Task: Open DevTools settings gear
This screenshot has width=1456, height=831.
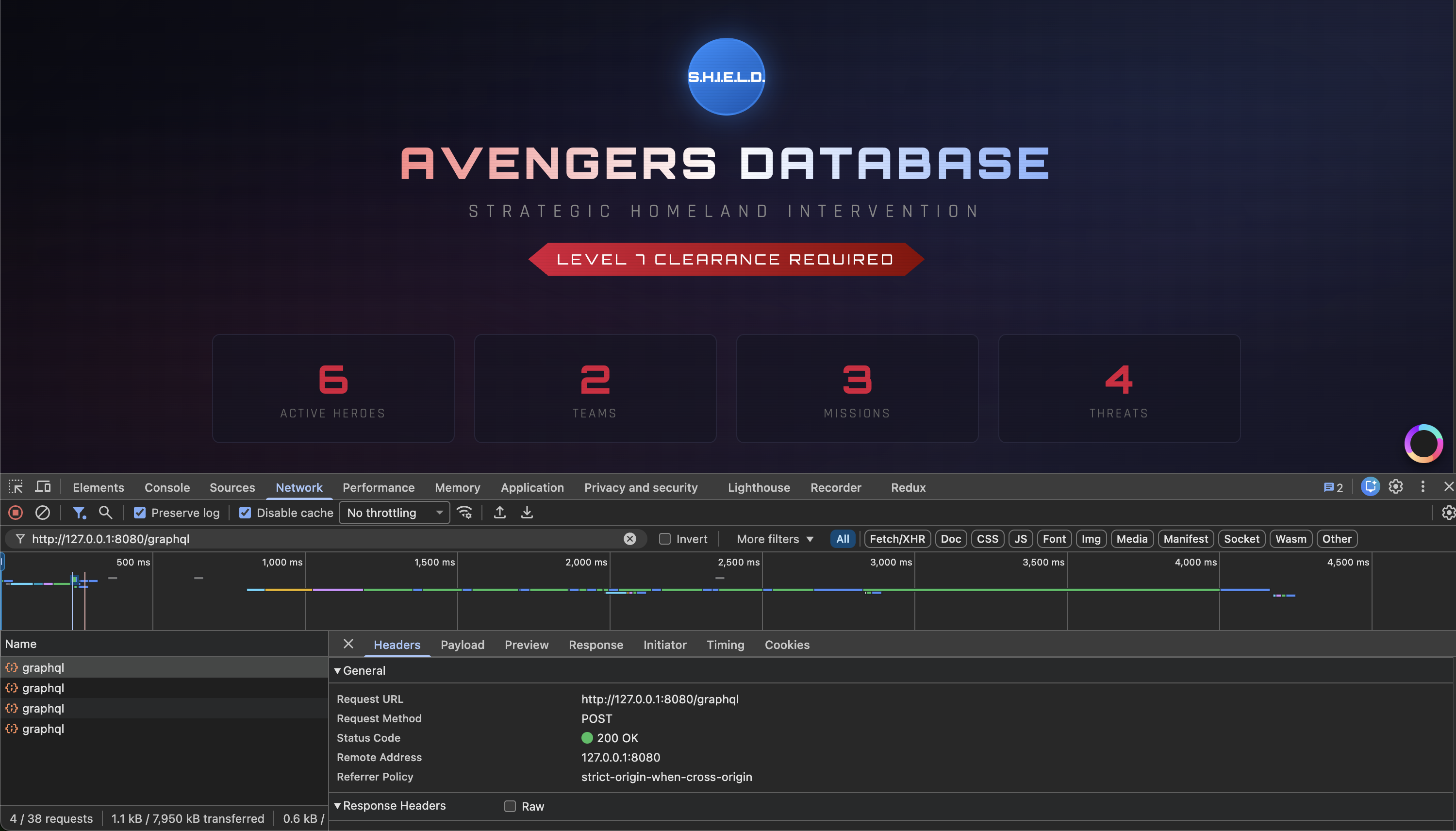Action: 1395,487
